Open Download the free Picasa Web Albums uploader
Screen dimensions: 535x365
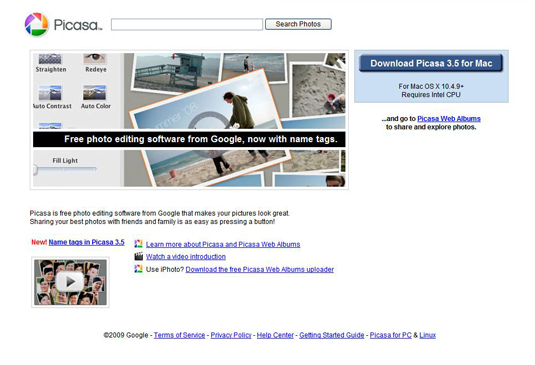pos(260,269)
